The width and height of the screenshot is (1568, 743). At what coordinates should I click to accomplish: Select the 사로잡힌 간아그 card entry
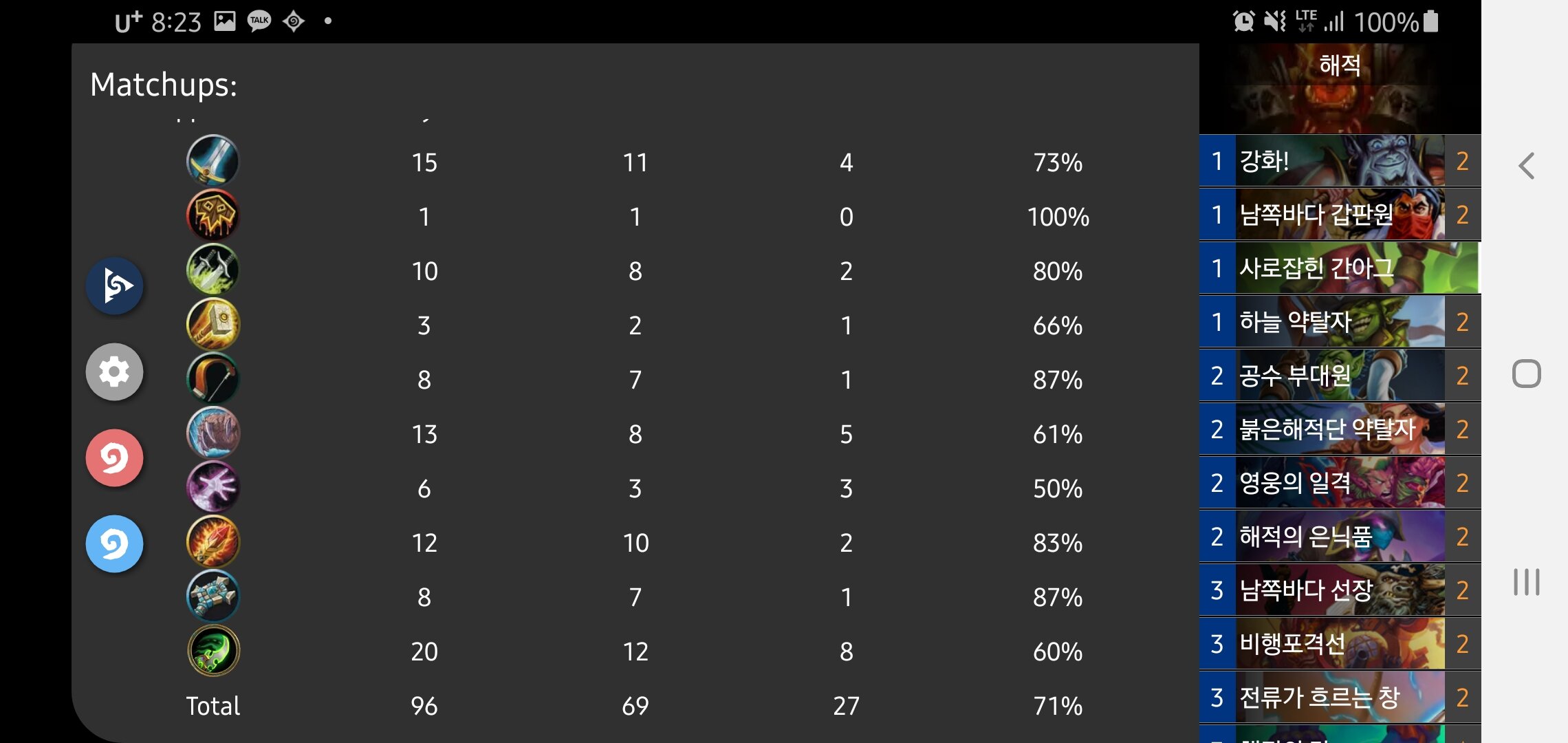tap(1340, 268)
